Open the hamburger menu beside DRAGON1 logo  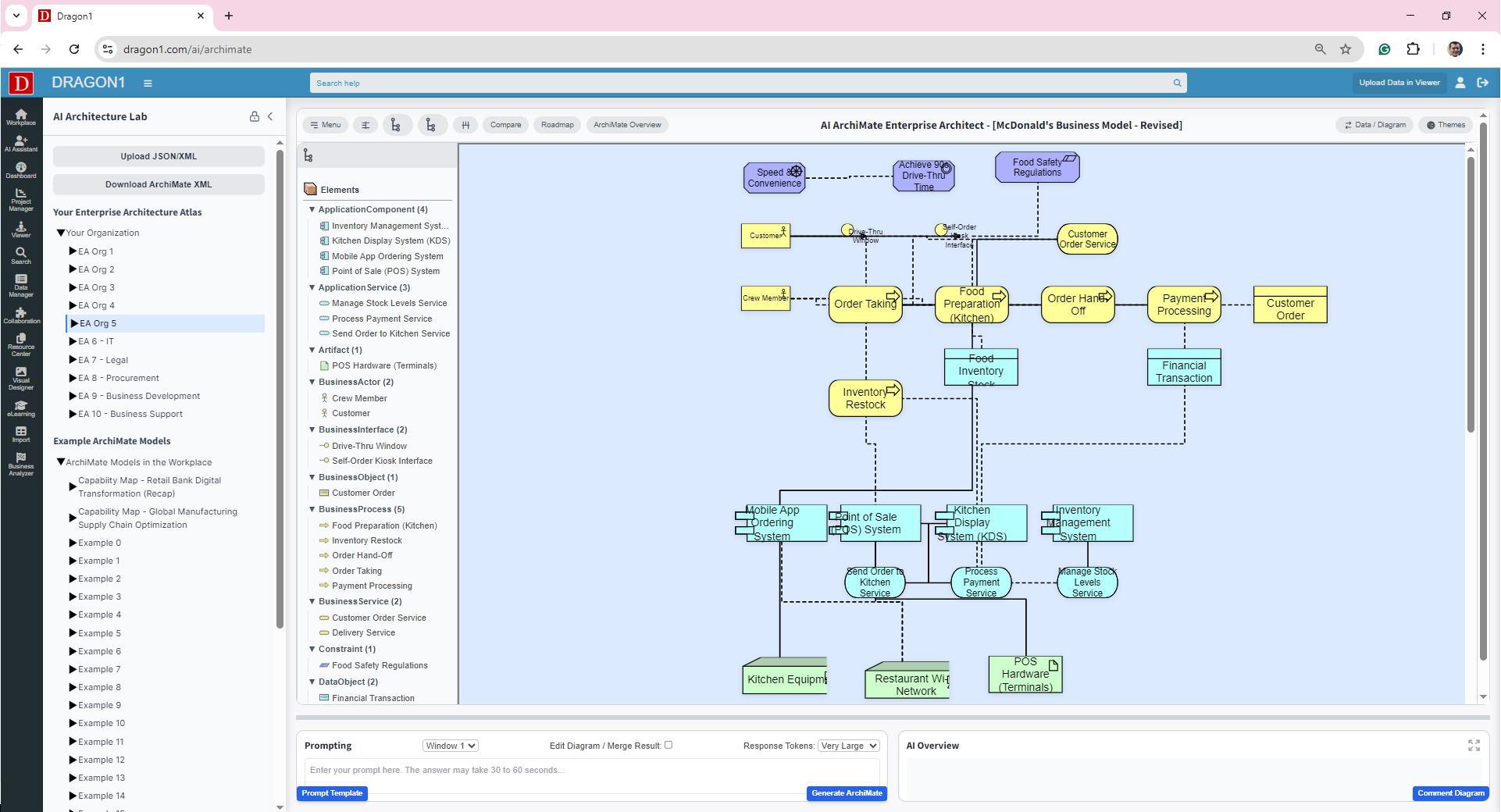(148, 83)
